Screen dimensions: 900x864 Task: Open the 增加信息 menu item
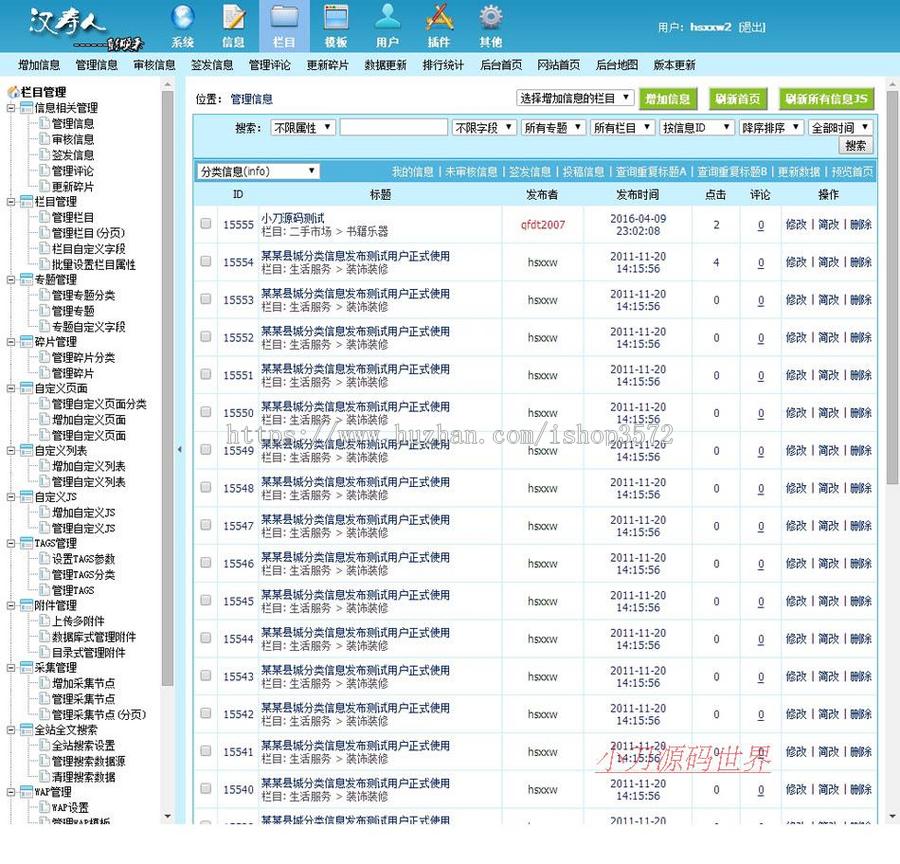coord(39,65)
